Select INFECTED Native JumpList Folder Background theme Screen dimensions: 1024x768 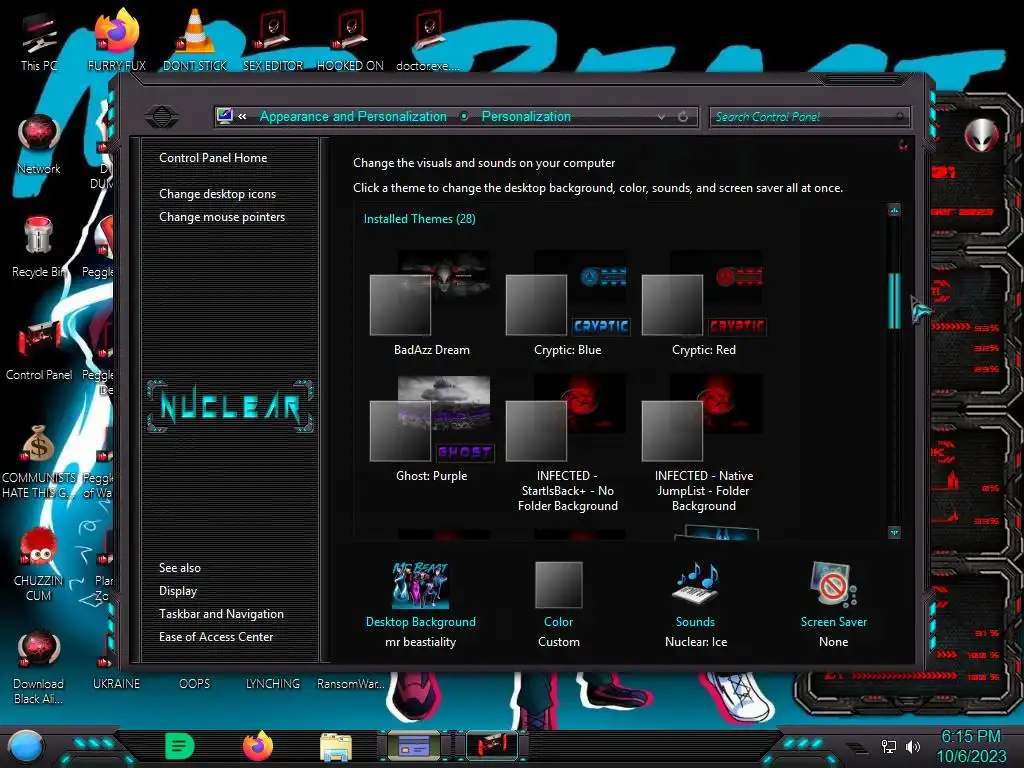(x=703, y=444)
